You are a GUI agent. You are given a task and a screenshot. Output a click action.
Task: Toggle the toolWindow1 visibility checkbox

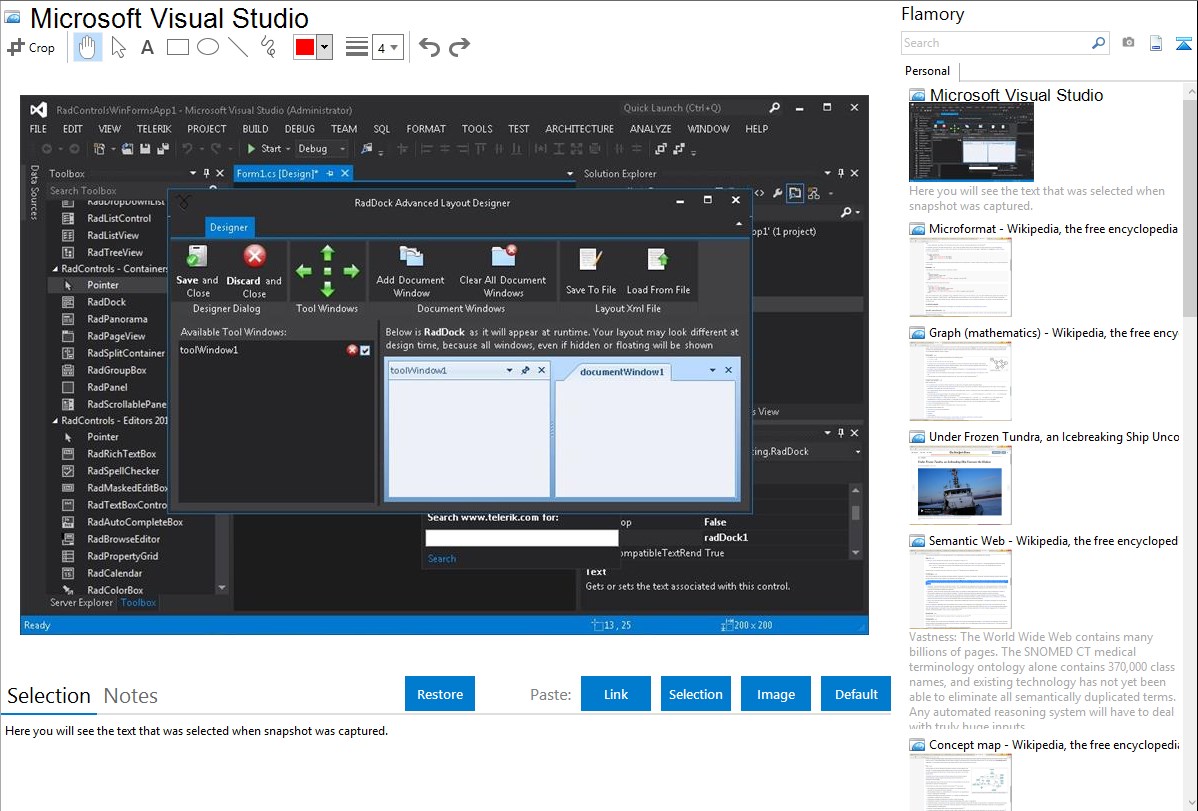coord(365,350)
